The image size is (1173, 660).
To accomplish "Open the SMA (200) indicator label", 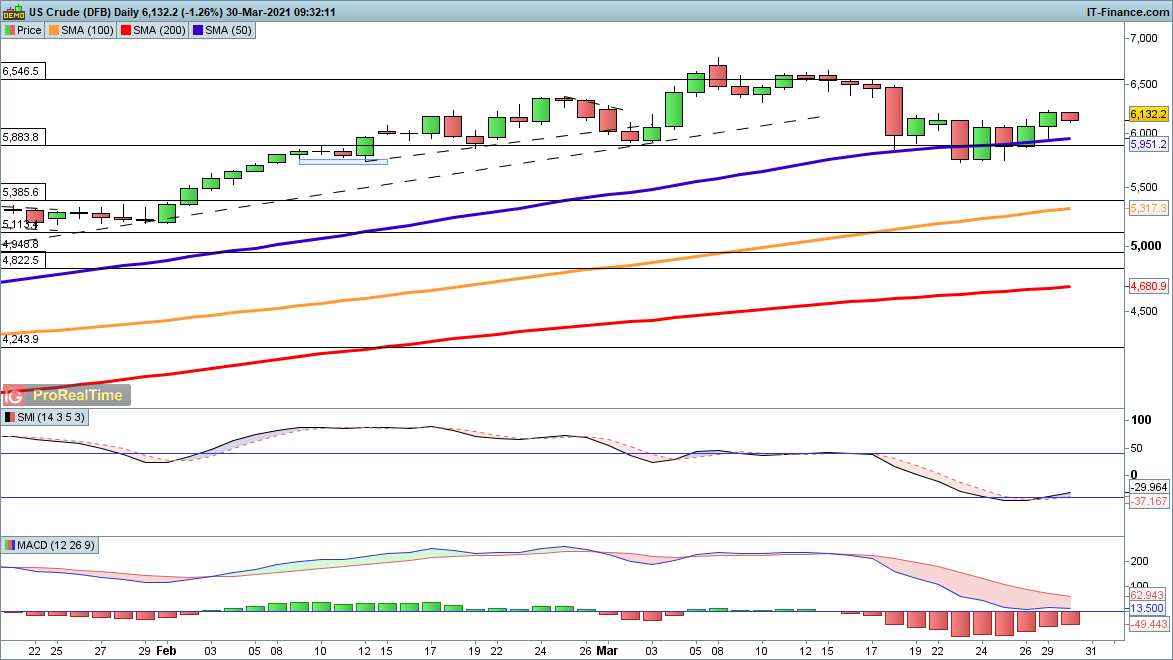I will click(149, 31).
